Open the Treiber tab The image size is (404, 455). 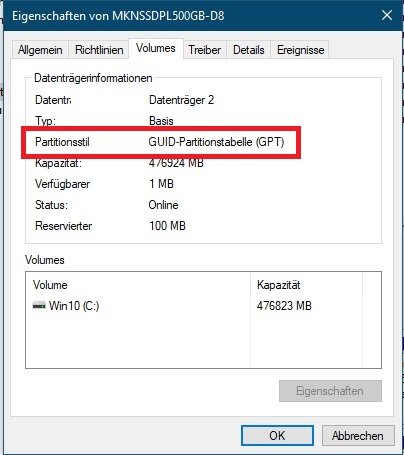coord(204,50)
